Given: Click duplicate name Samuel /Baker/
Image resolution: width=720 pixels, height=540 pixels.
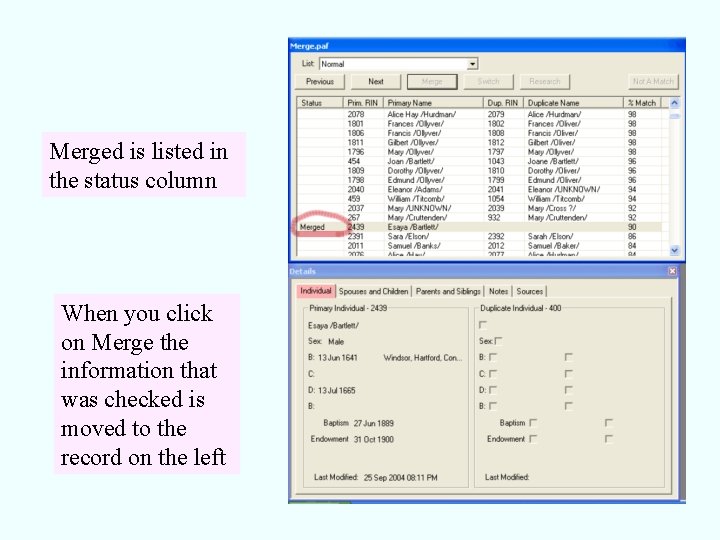Looking at the screenshot, I should pyautogui.click(x=553, y=246).
